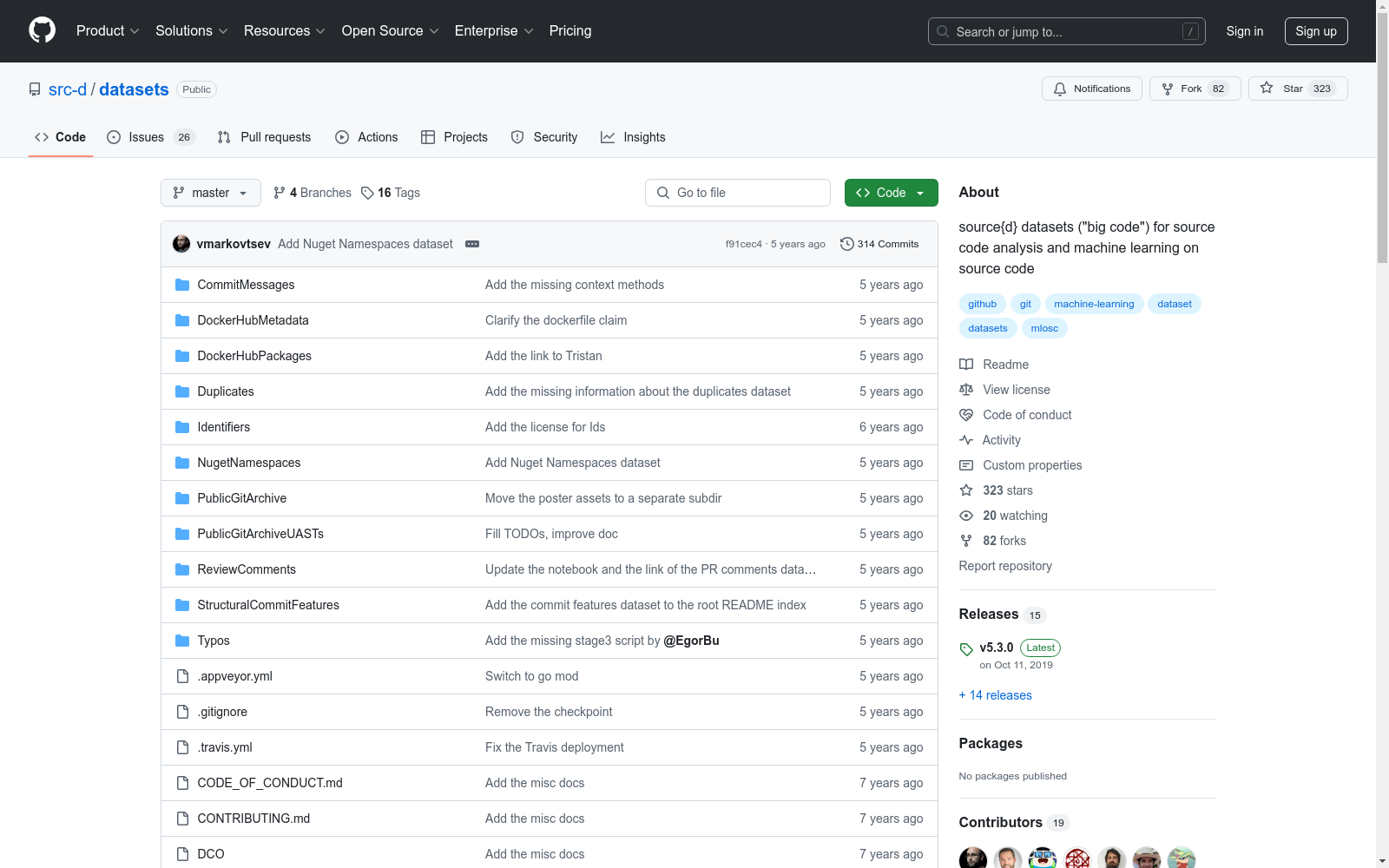
Task: Expand the Open Source menu
Action: [391, 31]
